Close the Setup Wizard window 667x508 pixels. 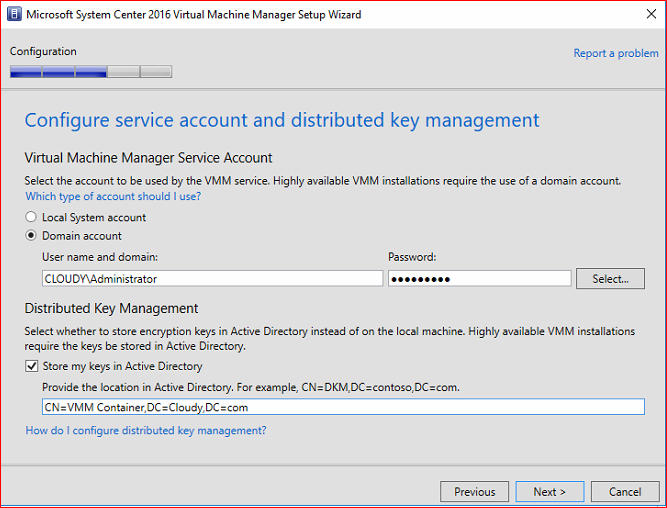(651, 14)
